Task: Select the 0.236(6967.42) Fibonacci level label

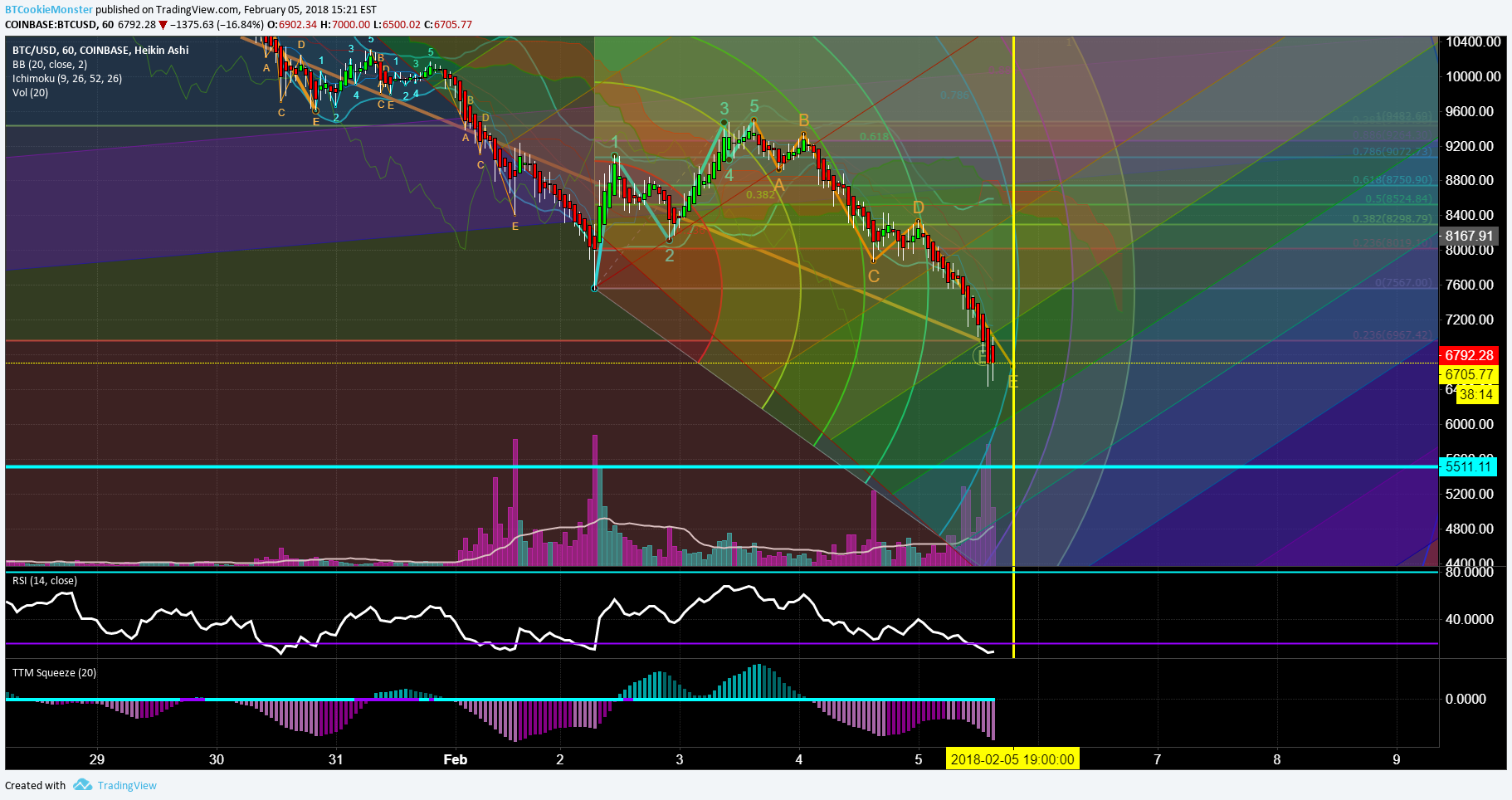Action: (x=1393, y=334)
